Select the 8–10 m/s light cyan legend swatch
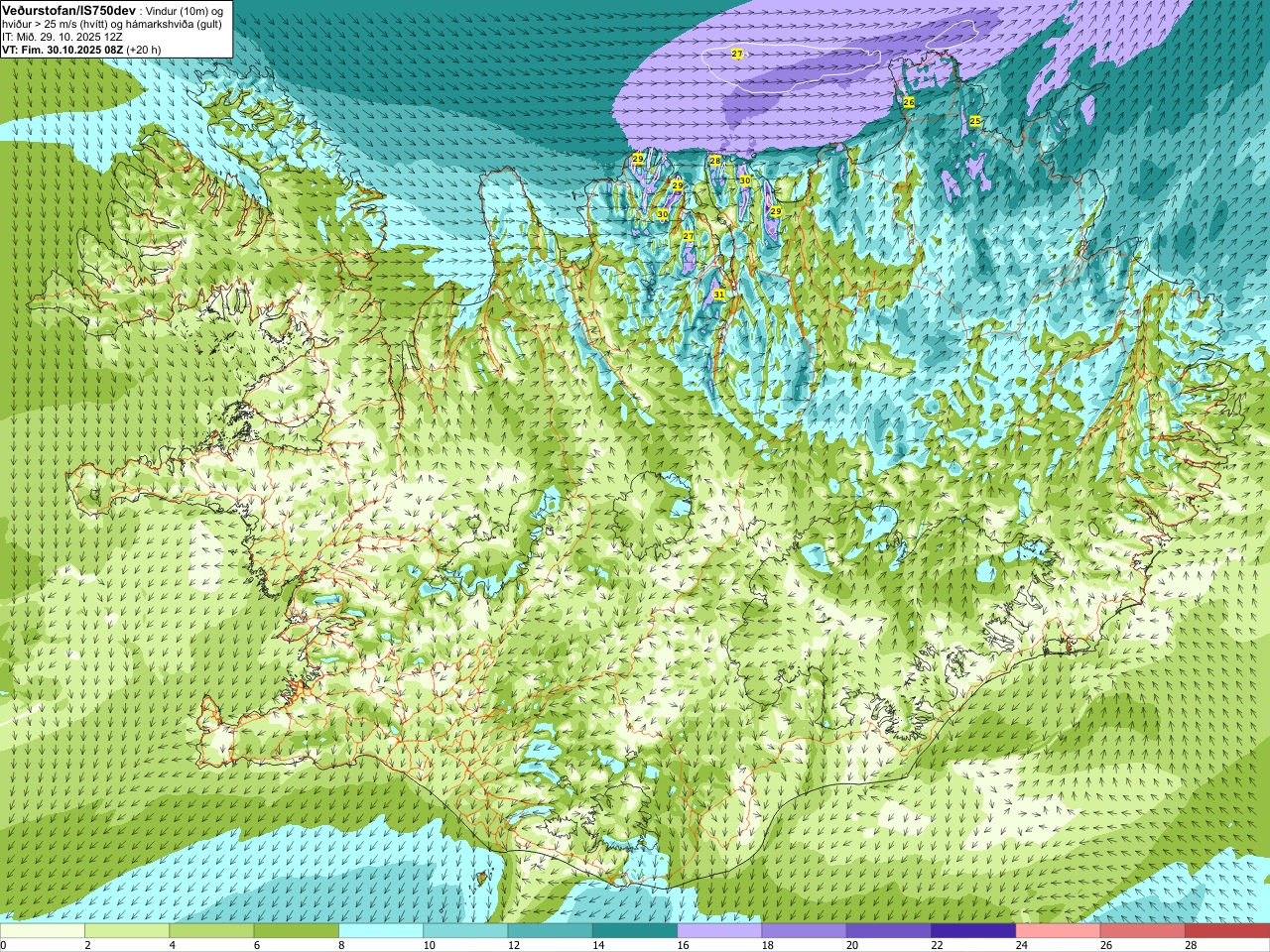The image size is (1270, 952). 381,930
